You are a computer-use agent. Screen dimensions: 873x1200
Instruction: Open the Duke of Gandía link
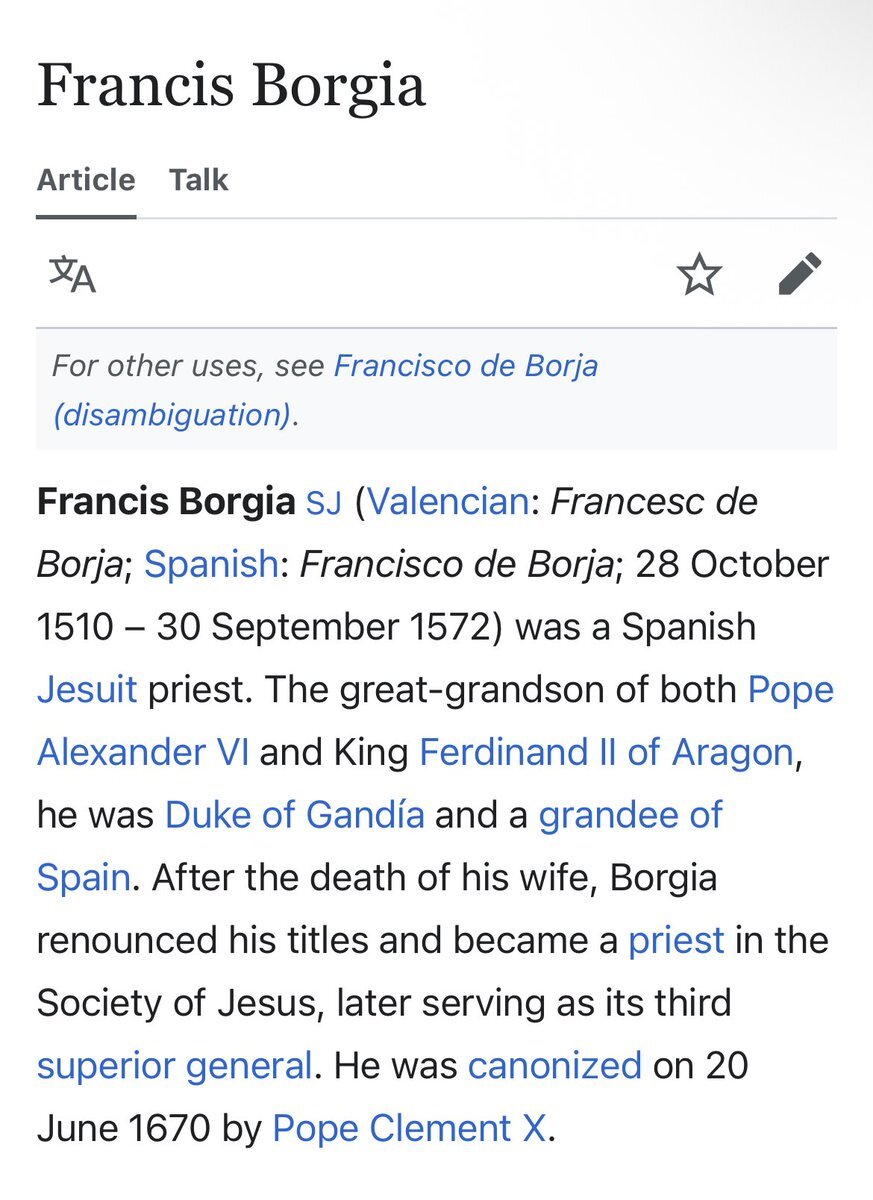pos(295,815)
